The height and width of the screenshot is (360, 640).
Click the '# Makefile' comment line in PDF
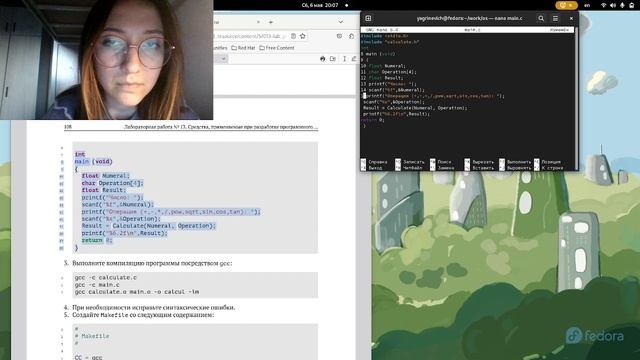coord(92,336)
